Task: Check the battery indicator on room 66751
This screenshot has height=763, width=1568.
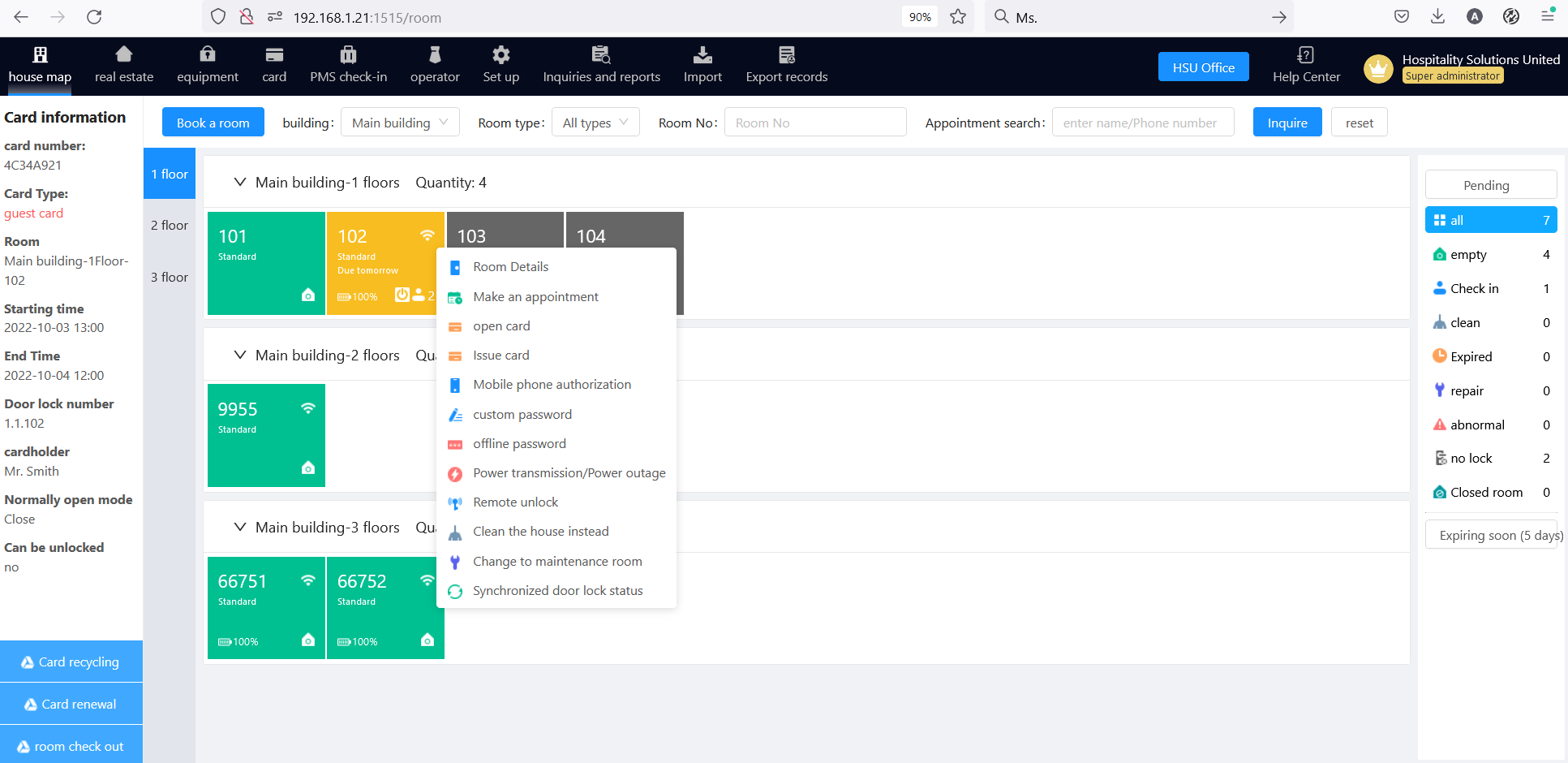Action: click(x=225, y=641)
